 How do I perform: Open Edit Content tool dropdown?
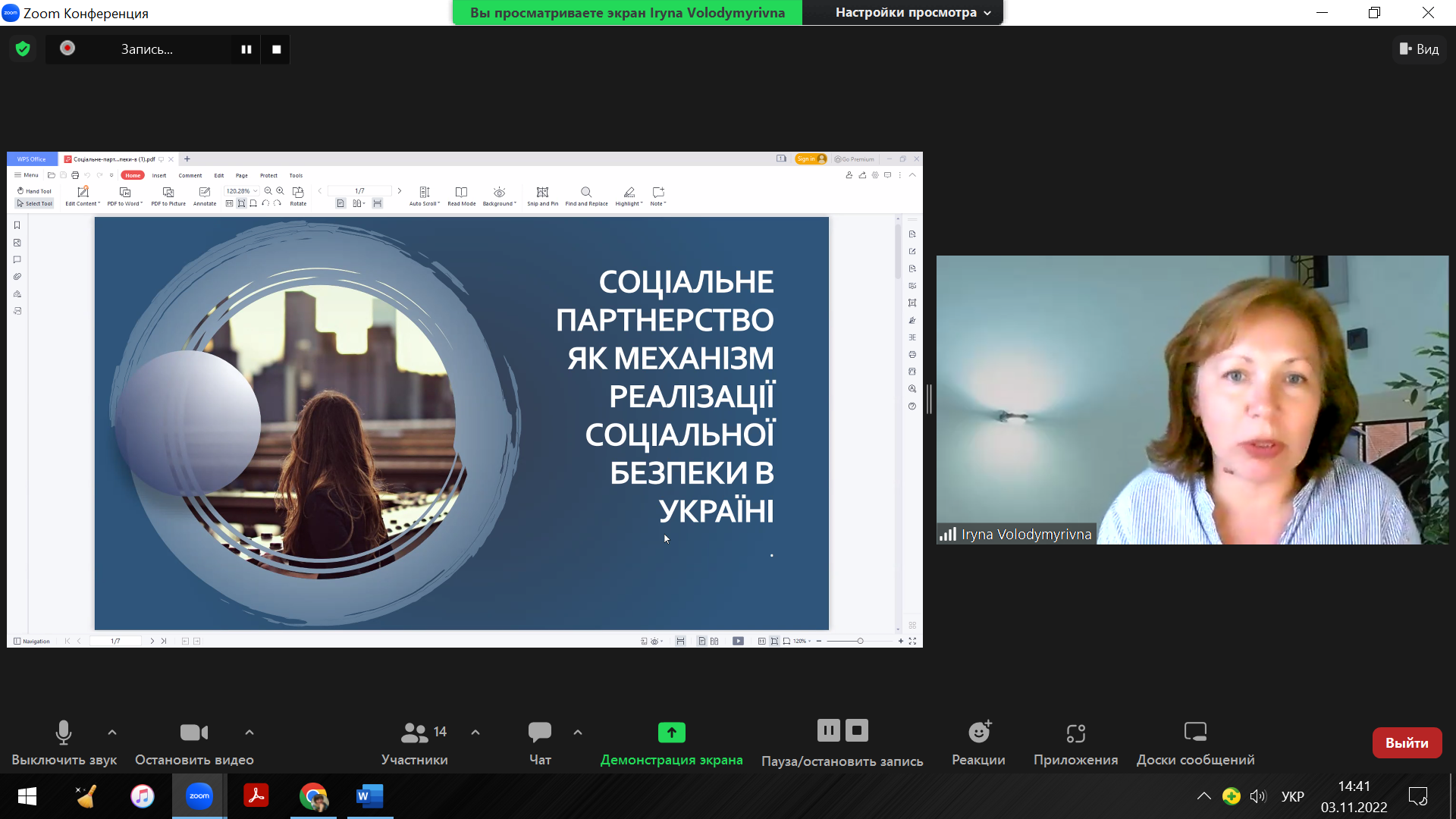tap(83, 196)
